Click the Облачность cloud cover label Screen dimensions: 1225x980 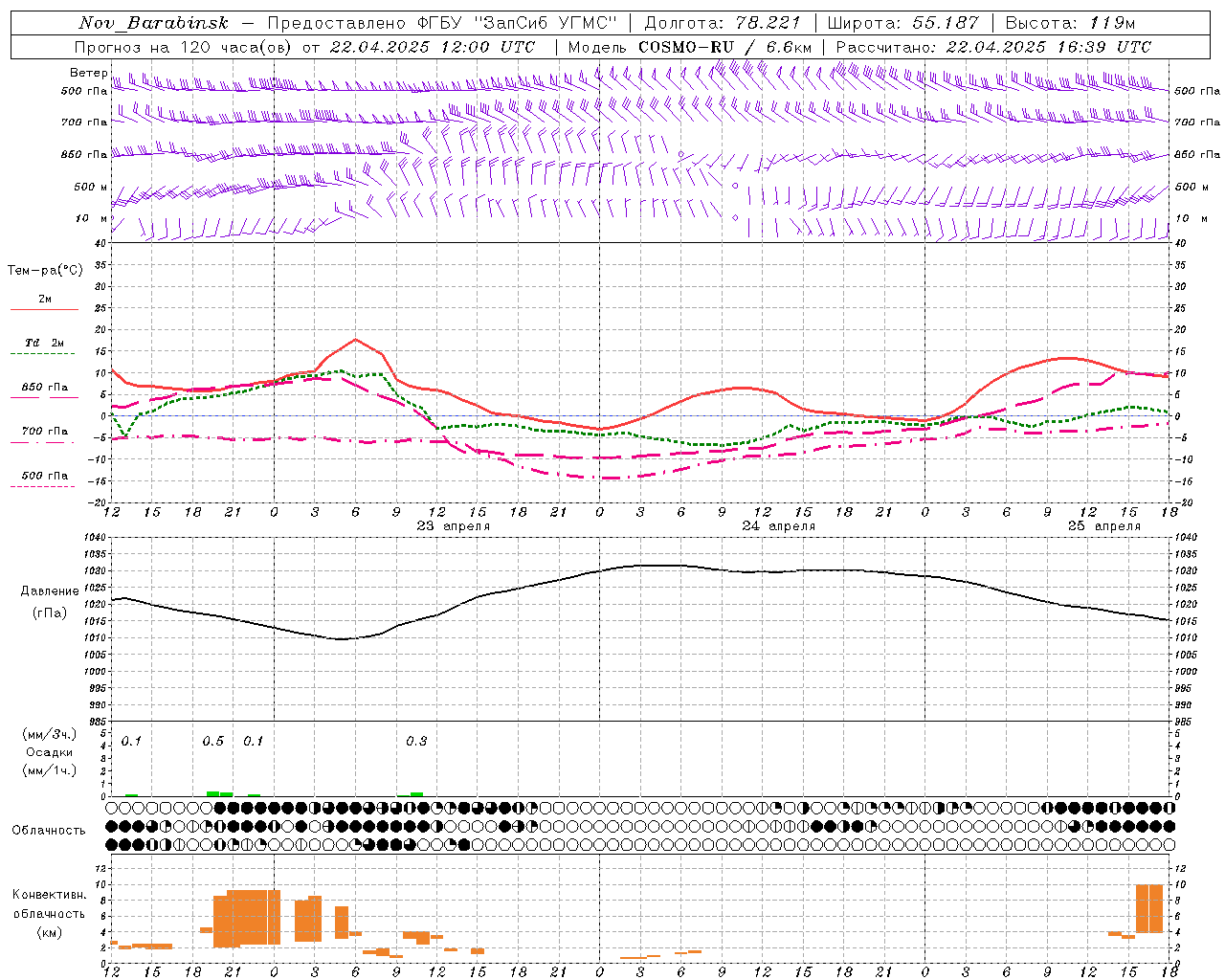(x=49, y=831)
